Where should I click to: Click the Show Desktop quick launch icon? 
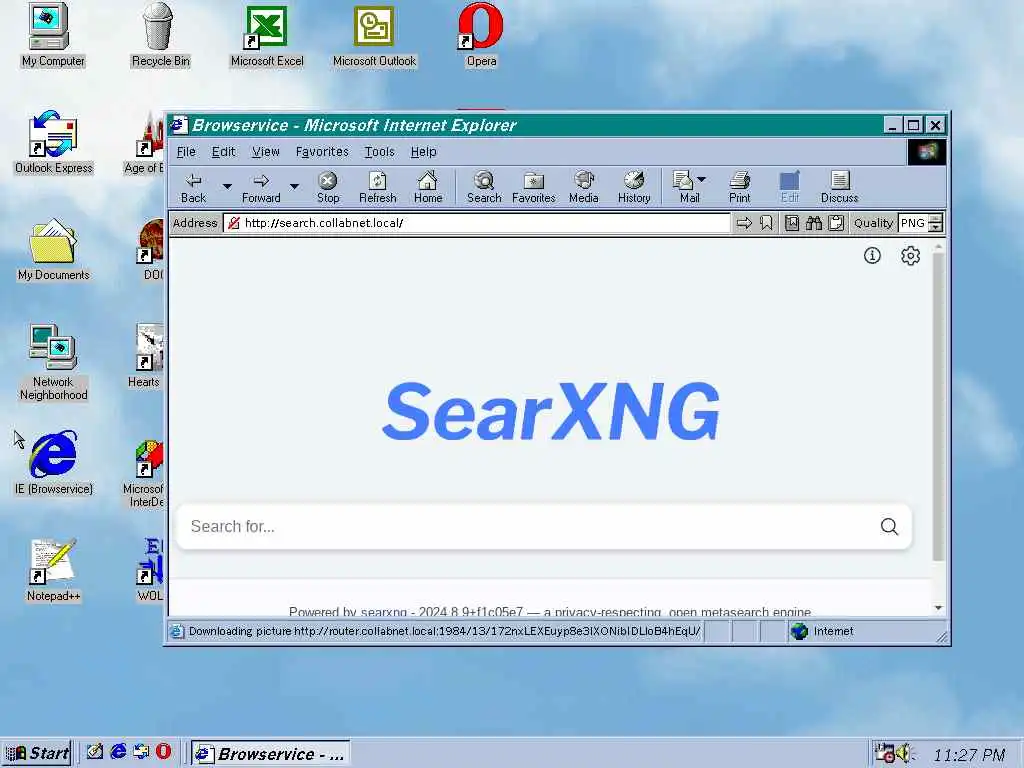click(95, 752)
